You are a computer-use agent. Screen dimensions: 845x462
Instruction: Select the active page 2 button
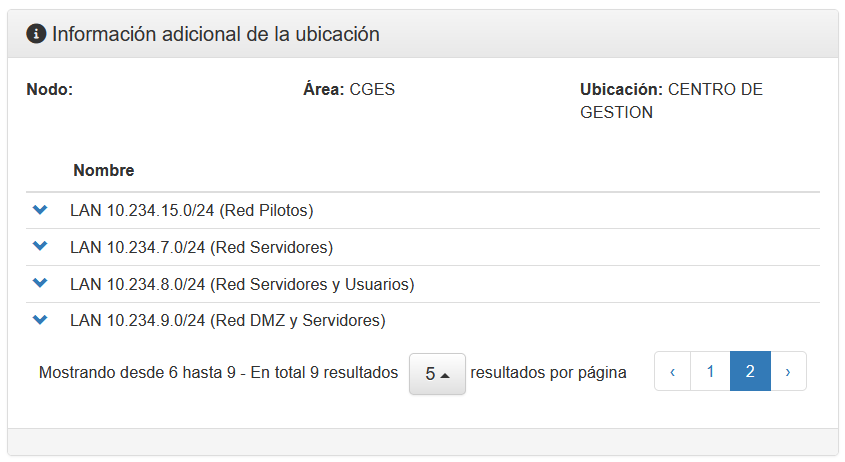(x=750, y=371)
